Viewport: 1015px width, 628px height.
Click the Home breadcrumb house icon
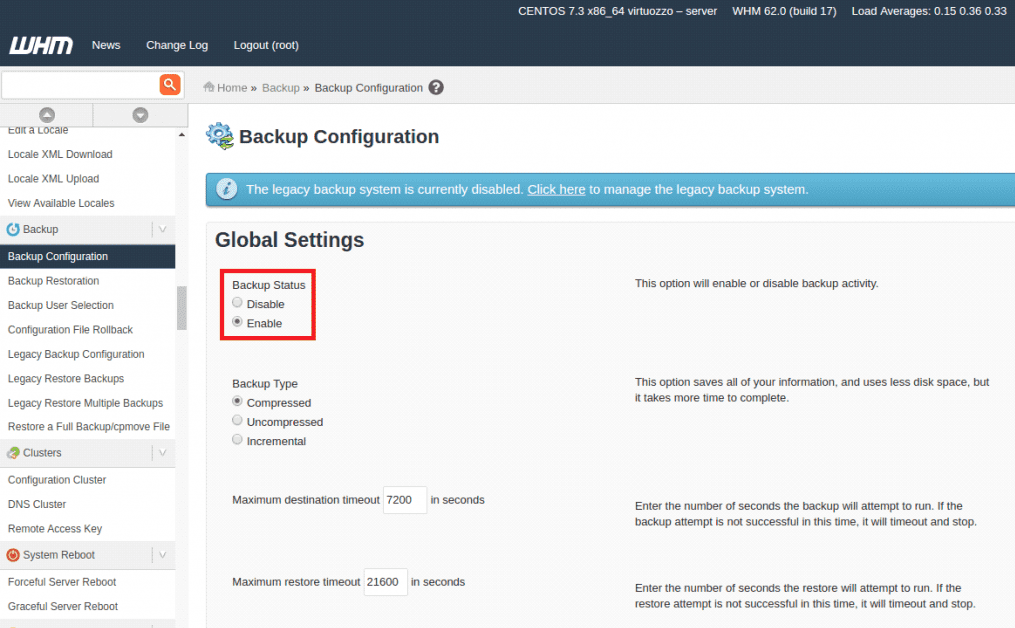[x=208, y=87]
